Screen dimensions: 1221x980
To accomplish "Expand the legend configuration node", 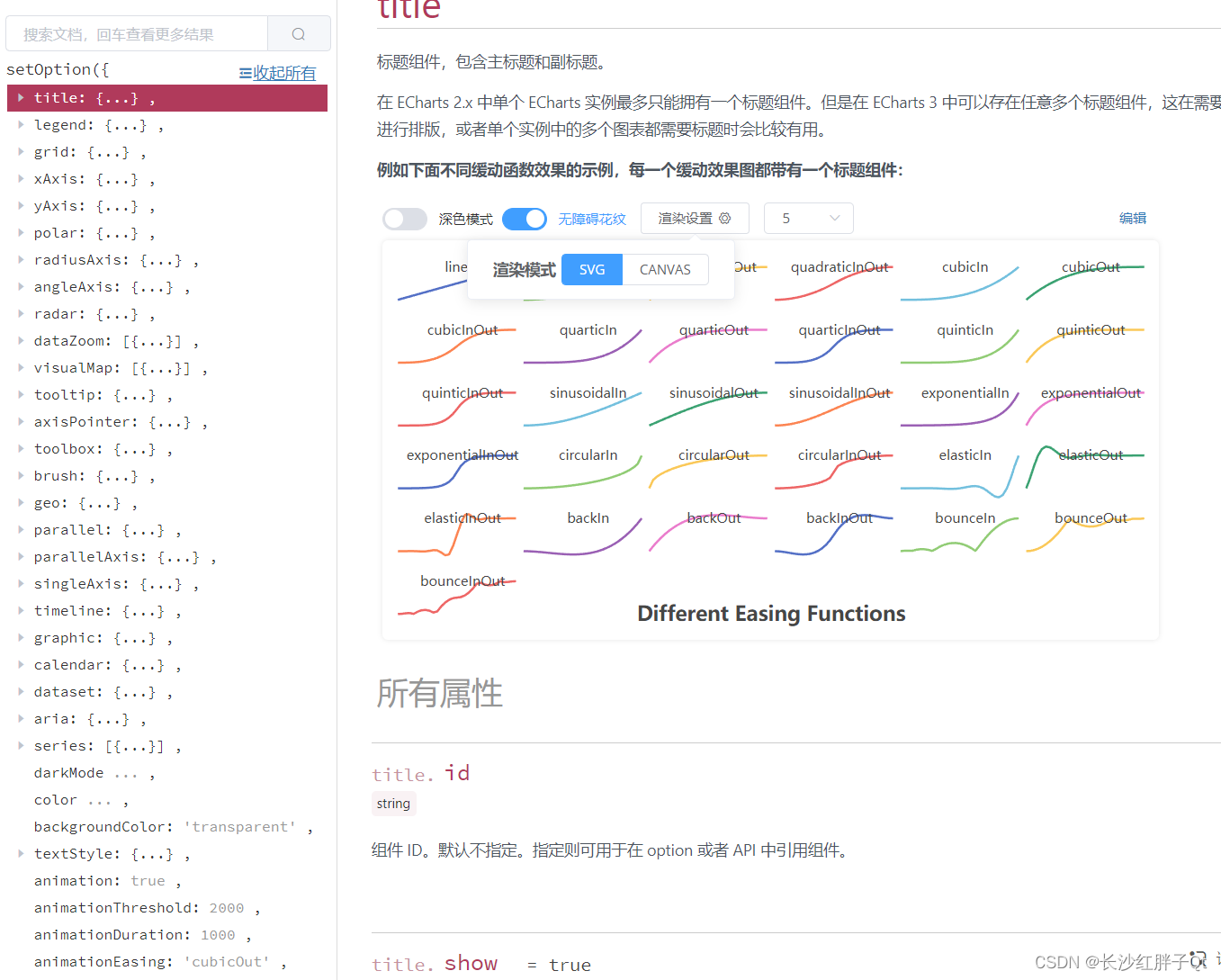I will click(x=22, y=124).
